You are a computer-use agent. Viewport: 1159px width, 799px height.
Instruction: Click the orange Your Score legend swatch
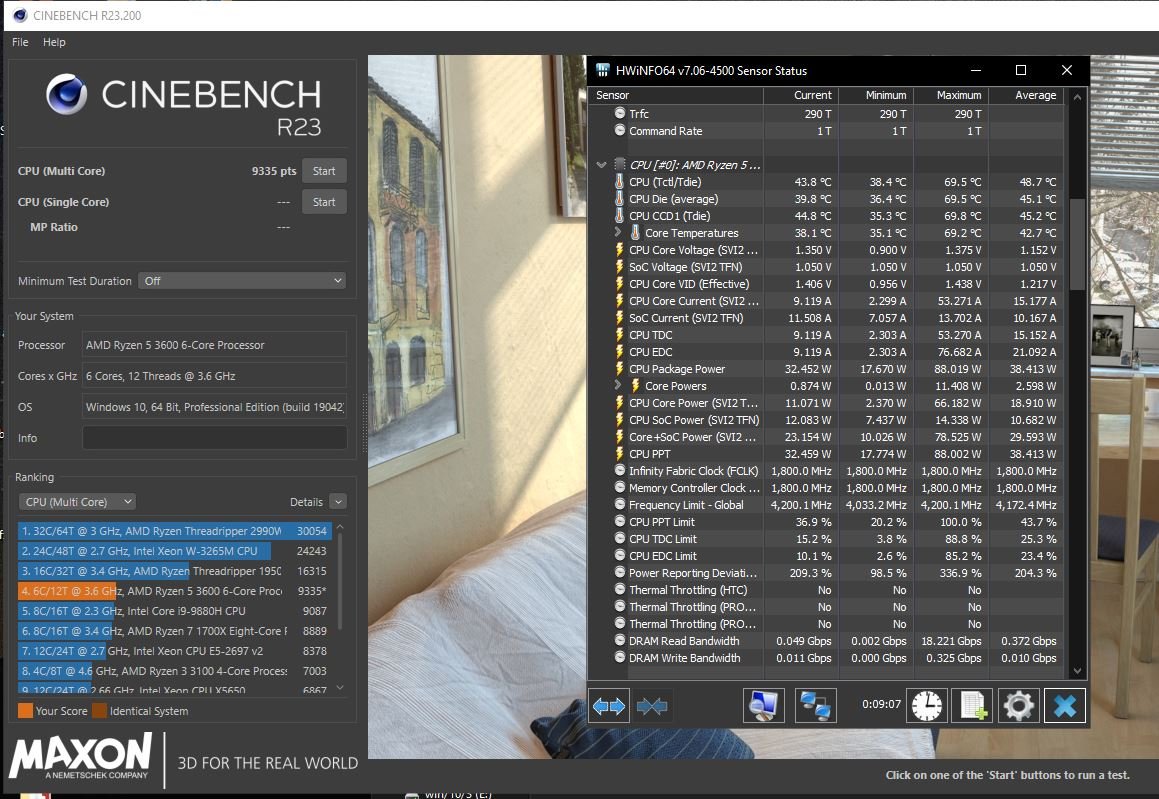pos(25,711)
